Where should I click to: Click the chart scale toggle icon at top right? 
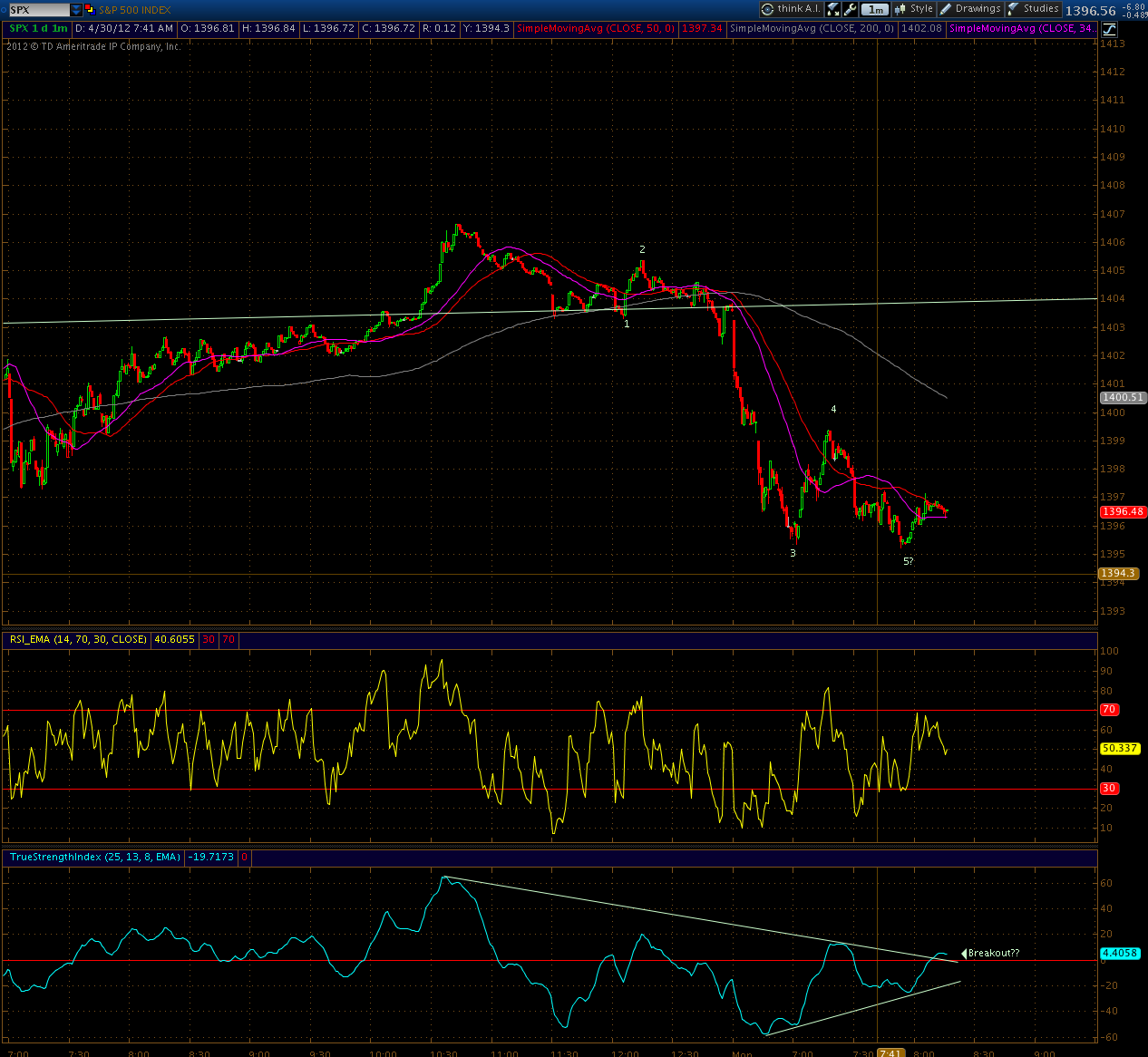[1110, 29]
